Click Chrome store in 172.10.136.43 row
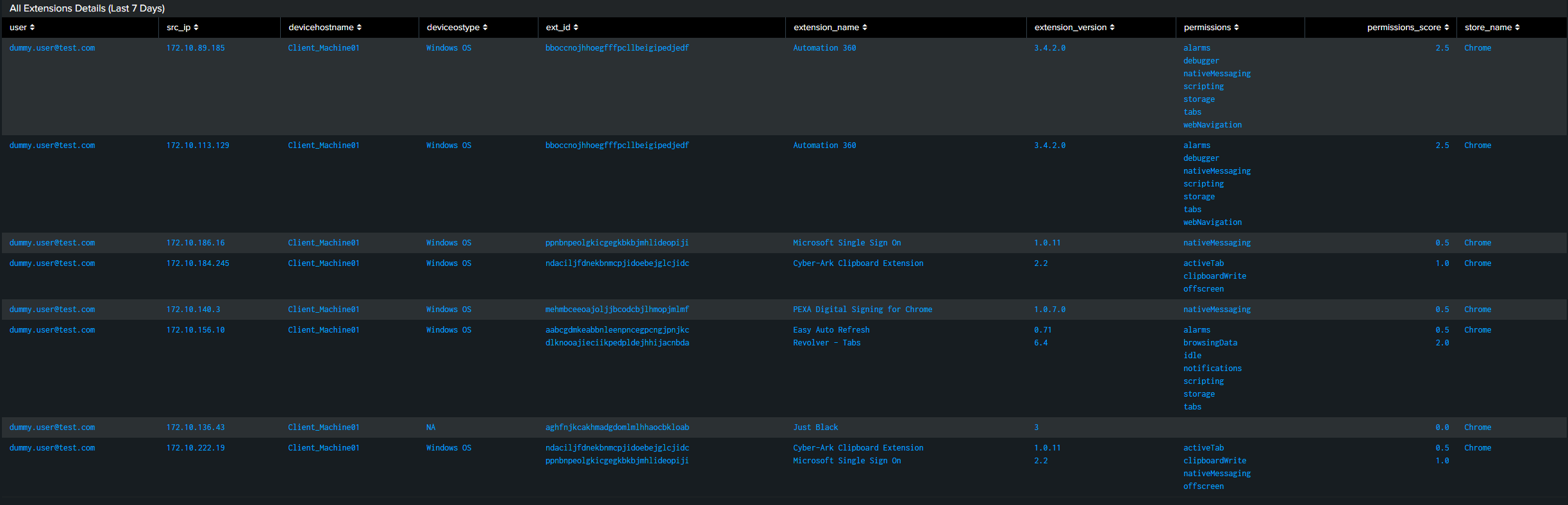Screen dimensions: 1568x505 pyautogui.click(x=1478, y=427)
